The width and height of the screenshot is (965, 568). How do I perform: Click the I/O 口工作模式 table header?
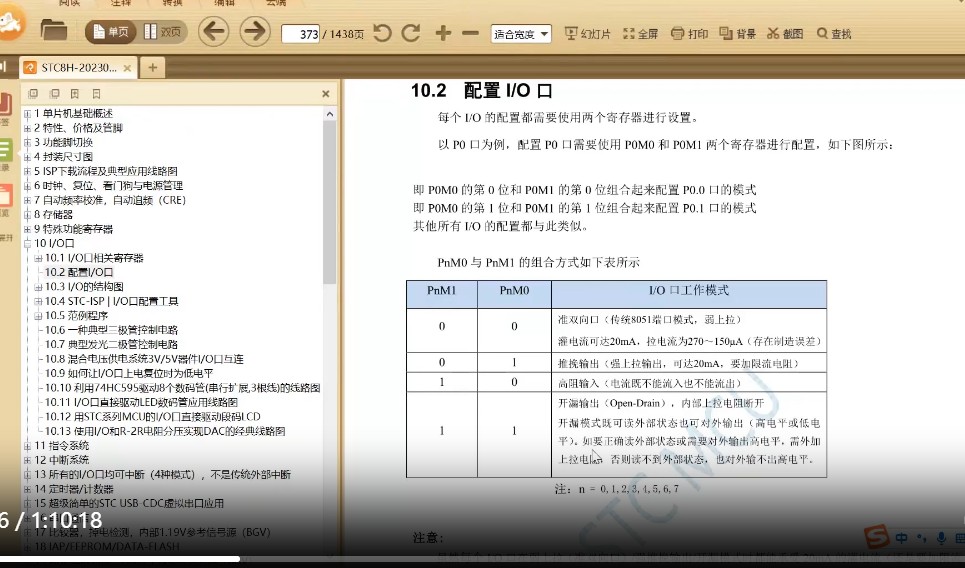(689, 294)
